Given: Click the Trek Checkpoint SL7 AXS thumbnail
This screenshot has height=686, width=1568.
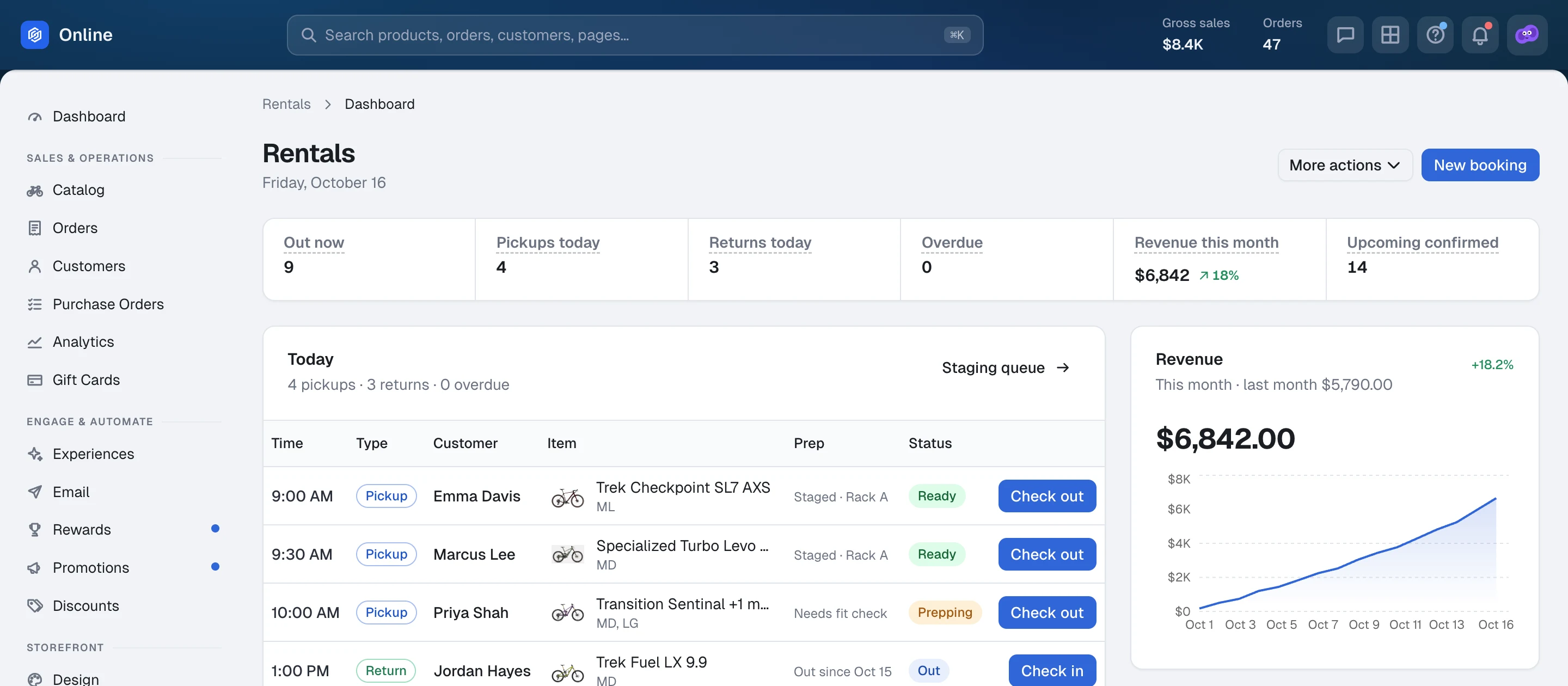Looking at the screenshot, I should [567, 497].
